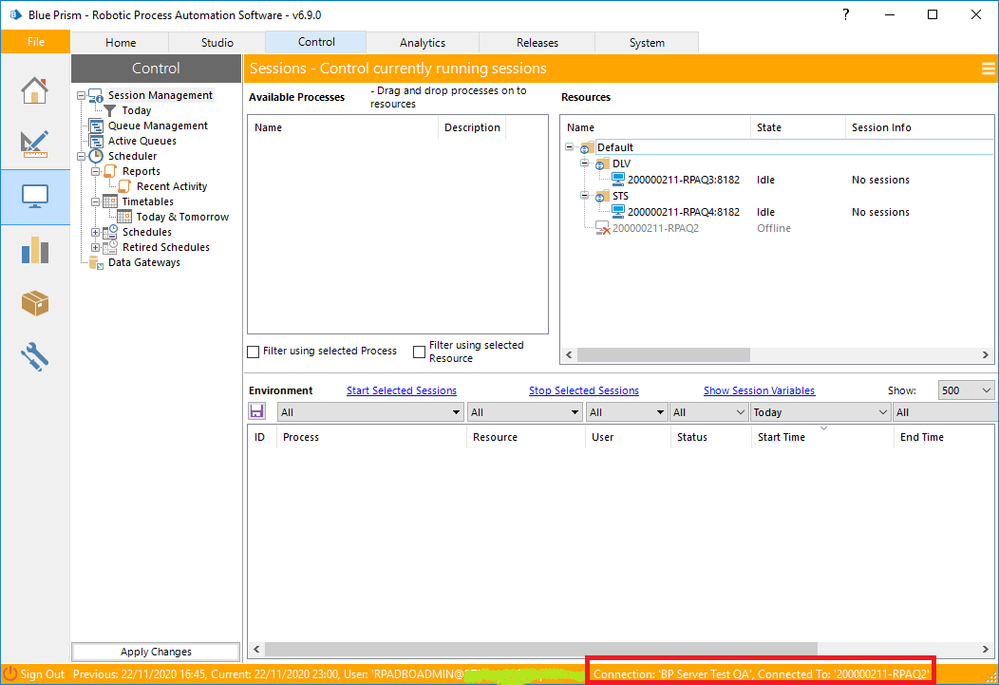Click the help question mark icon
Viewport: 999px width, 685px height.
(x=846, y=15)
